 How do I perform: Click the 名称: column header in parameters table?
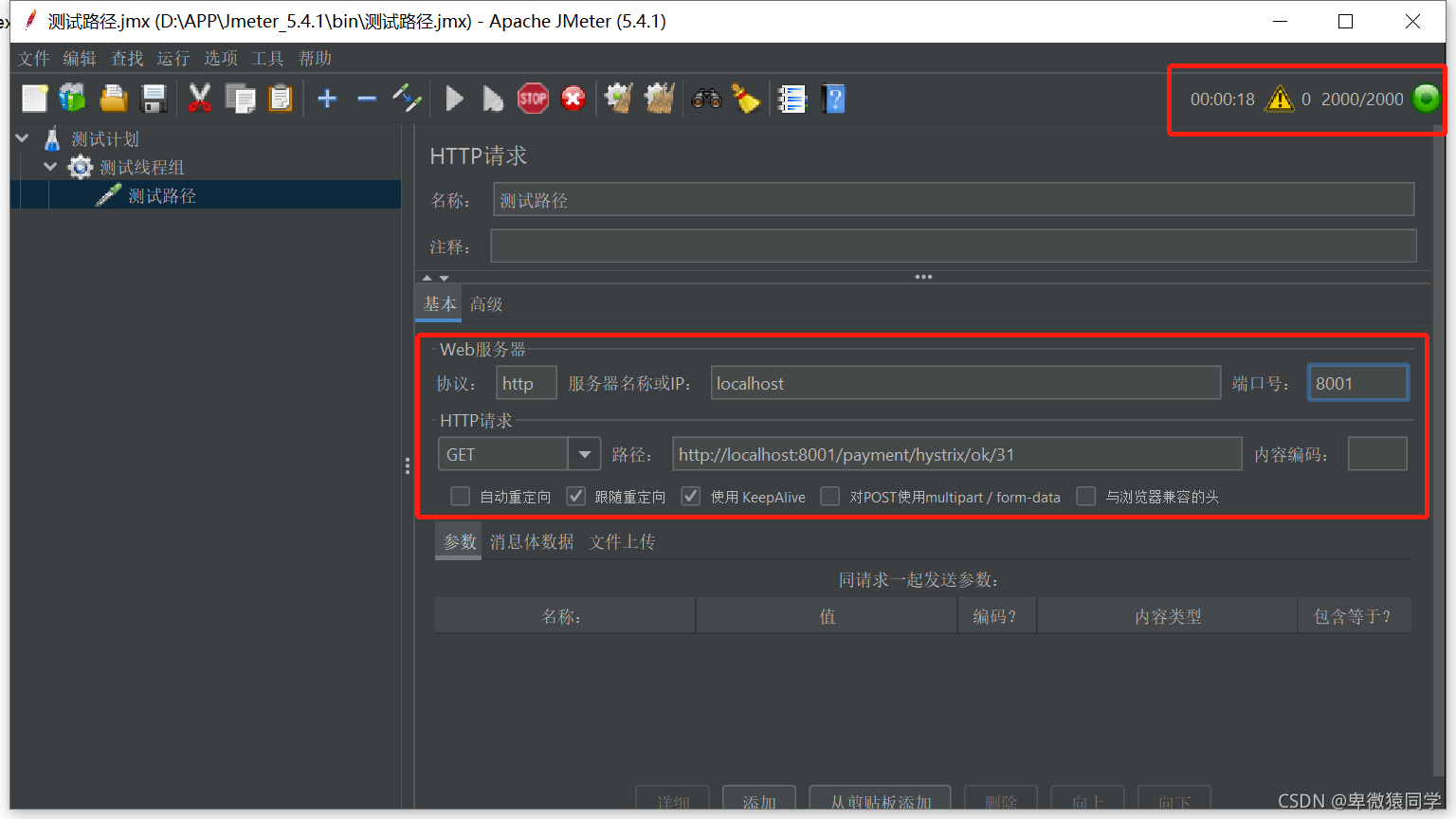tap(565, 616)
